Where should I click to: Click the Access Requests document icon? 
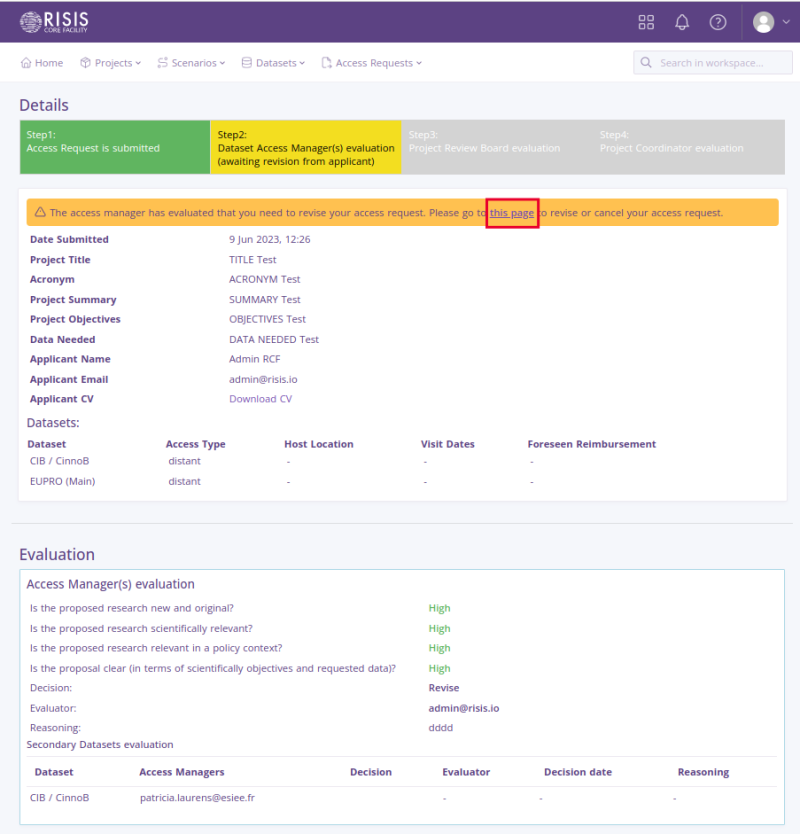[x=326, y=62]
